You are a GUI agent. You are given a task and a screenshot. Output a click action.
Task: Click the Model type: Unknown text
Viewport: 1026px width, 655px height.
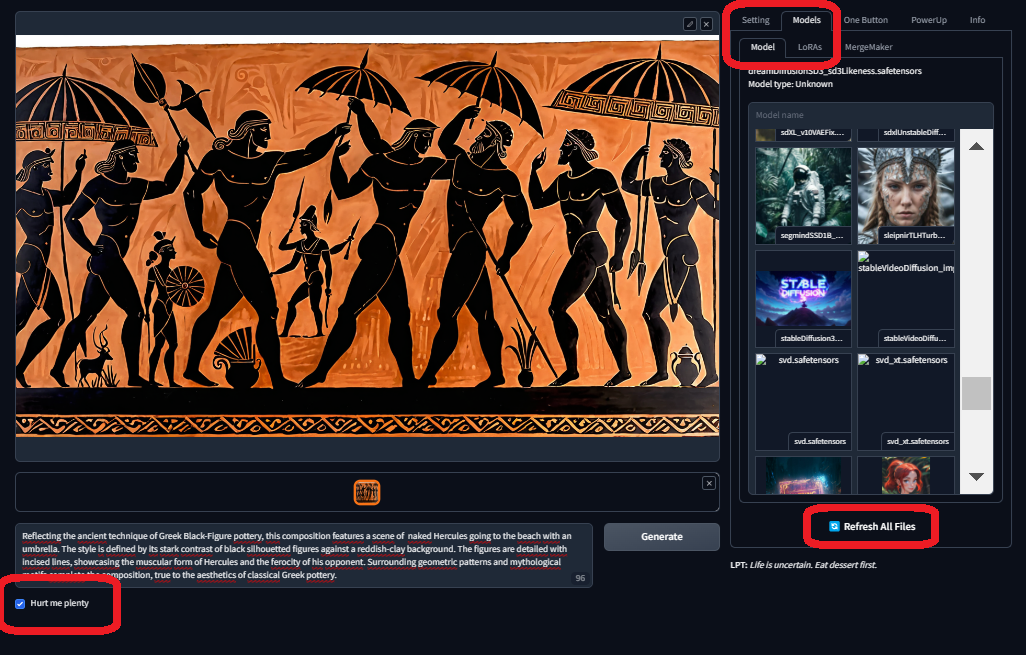790,84
